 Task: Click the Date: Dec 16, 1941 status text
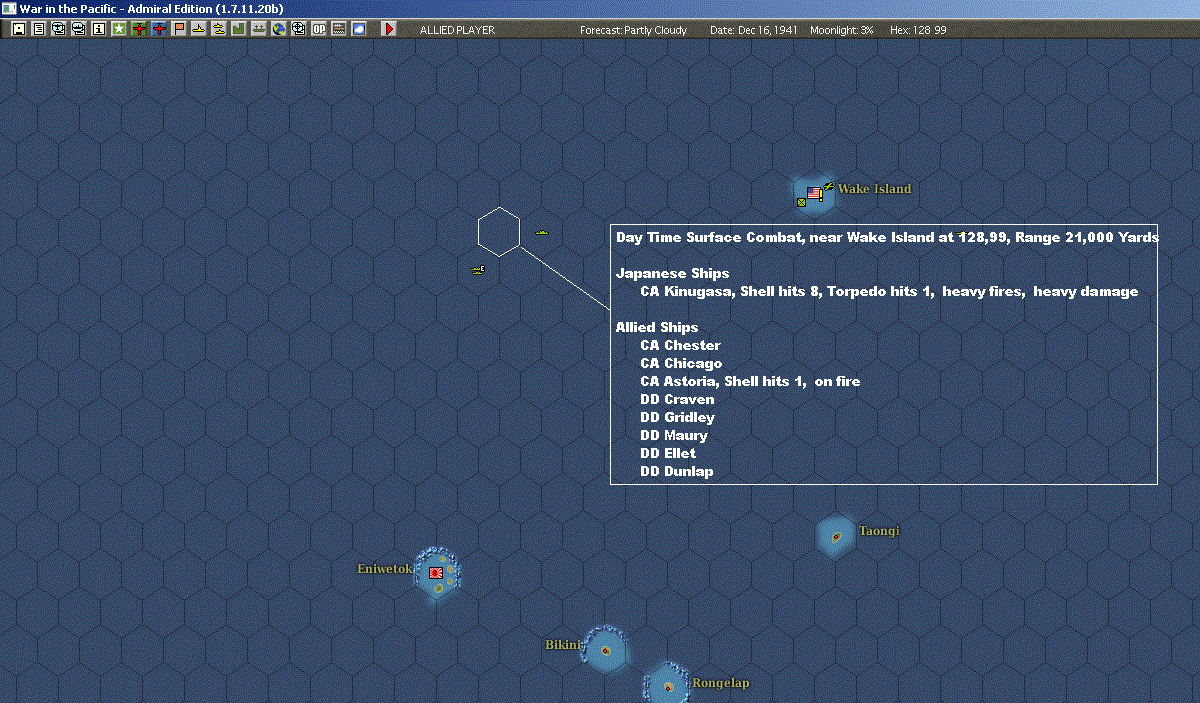753,30
